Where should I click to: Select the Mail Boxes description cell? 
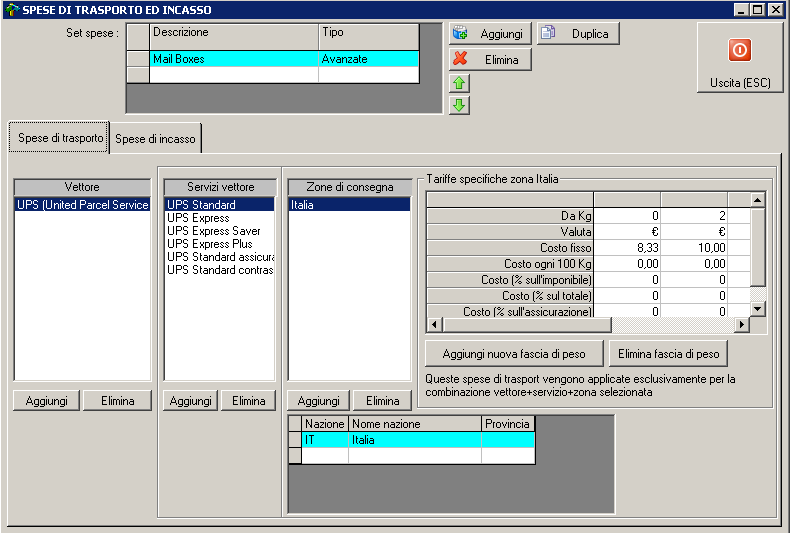(234, 59)
